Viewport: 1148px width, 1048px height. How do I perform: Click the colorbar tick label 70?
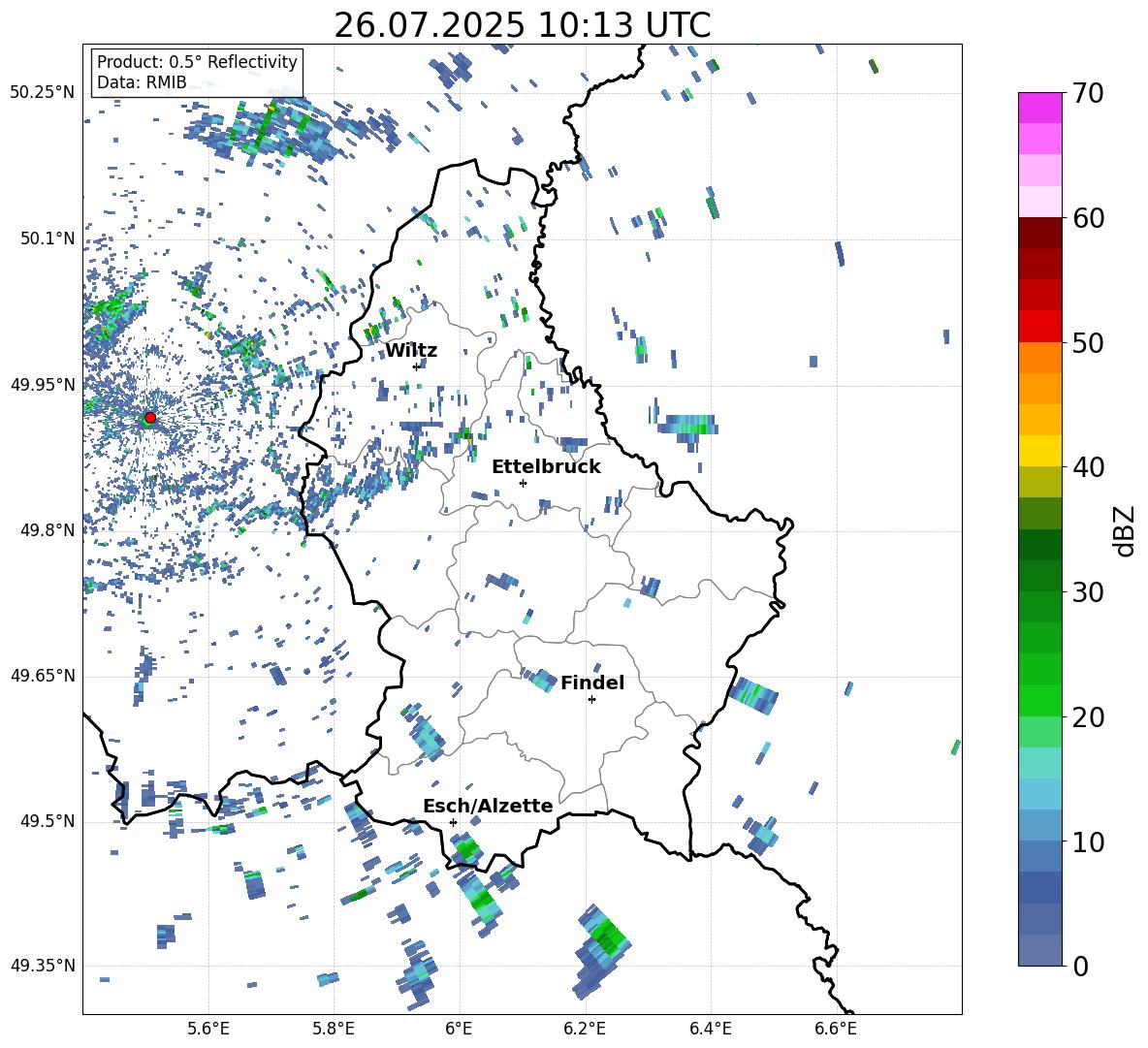point(1088,94)
